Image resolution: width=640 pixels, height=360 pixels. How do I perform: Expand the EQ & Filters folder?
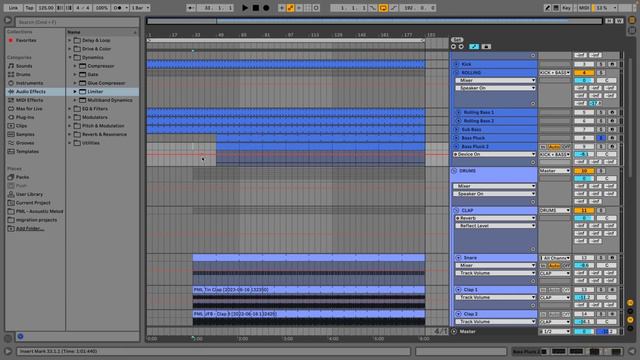[x=70, y=109]
